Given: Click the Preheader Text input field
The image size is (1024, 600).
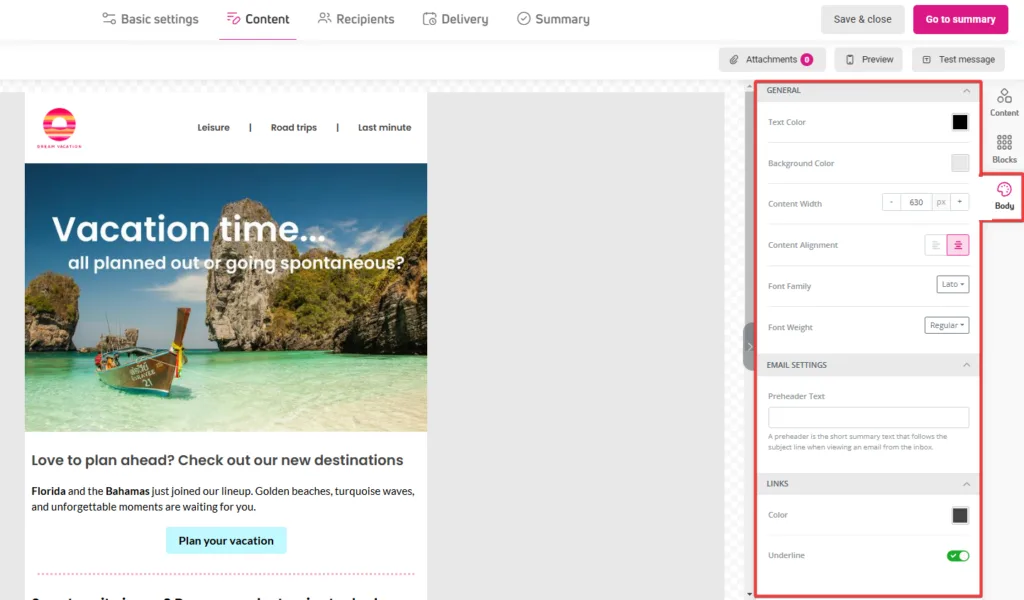Looking at the screenshot, I should coord(868,417).
